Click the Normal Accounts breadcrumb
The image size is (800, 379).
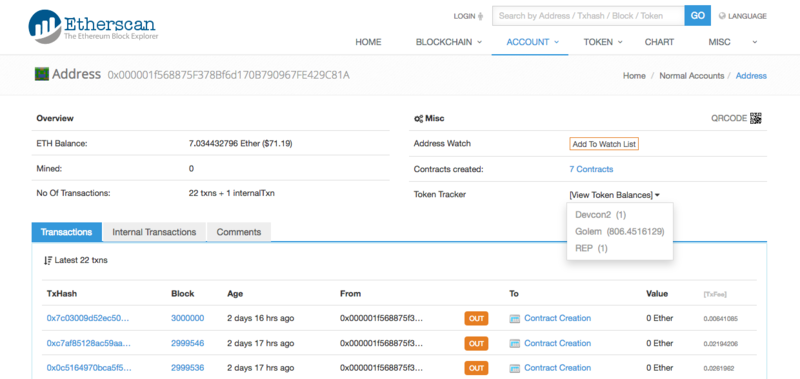click(691, 75)
